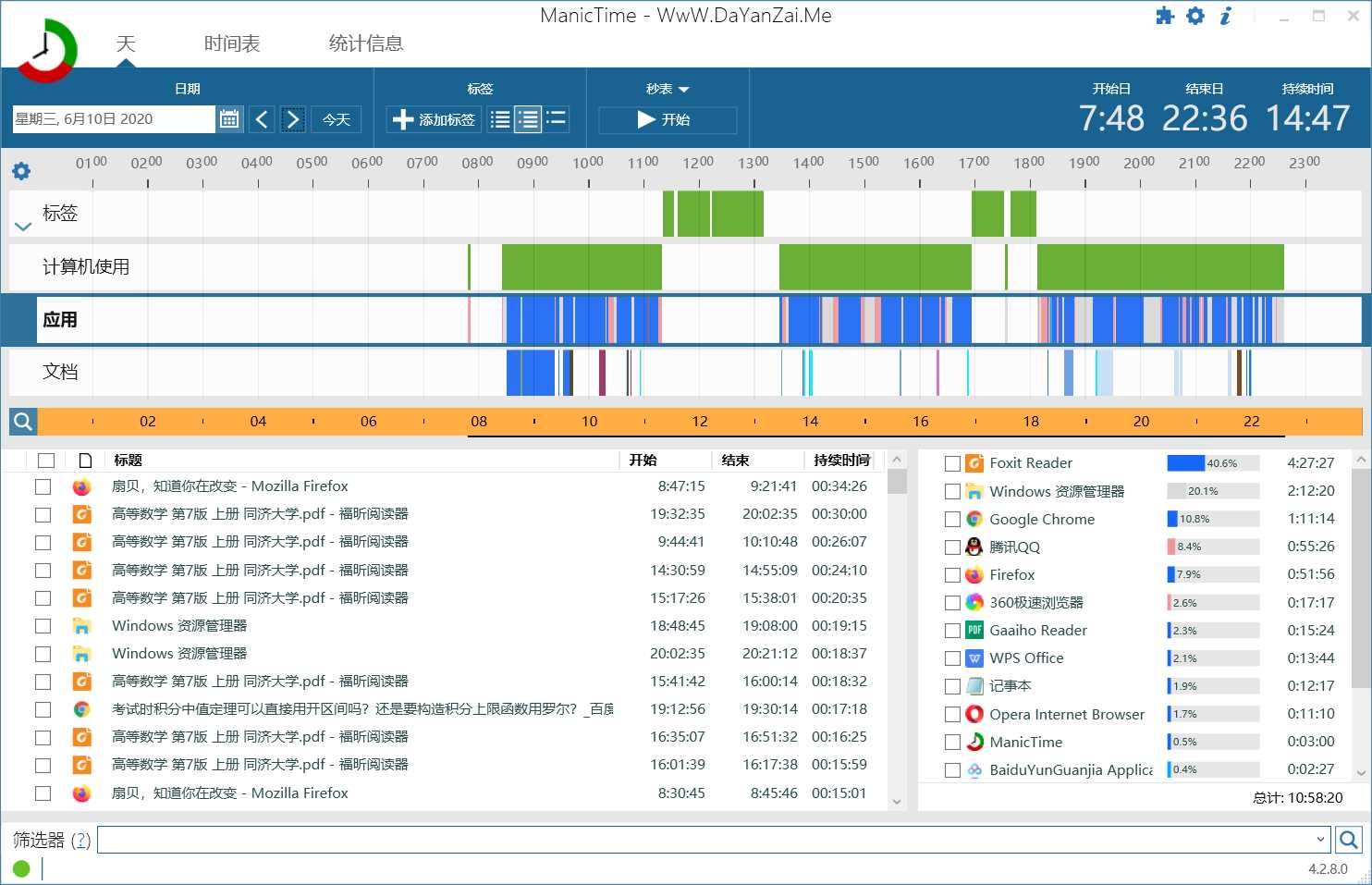Image resolution: width=1372 pixels, height=885 pixels.
Task: Click the Gaaiho Reader PDF icon
Action: (974, 630)
